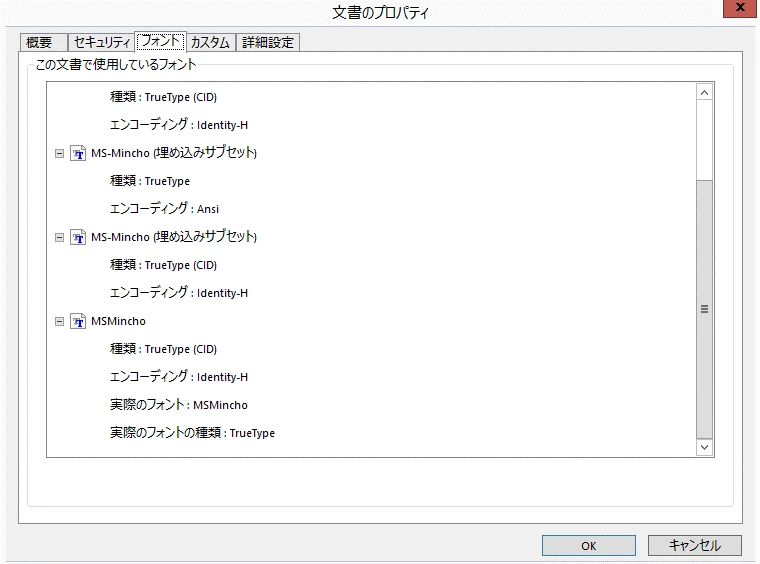Click the キャンセル button
760x564 pixels.
[695, 546]
